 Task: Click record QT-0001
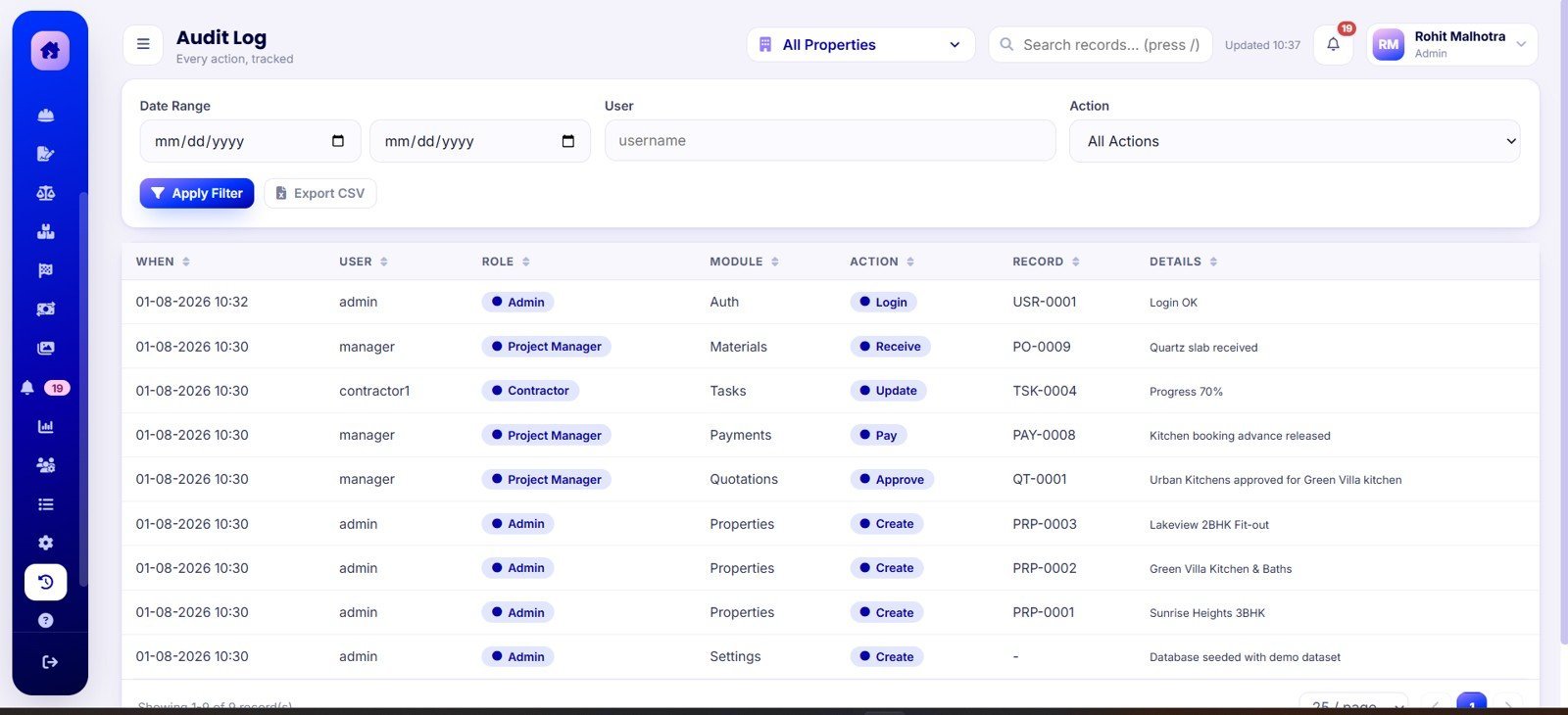[x=1040, y=479]
